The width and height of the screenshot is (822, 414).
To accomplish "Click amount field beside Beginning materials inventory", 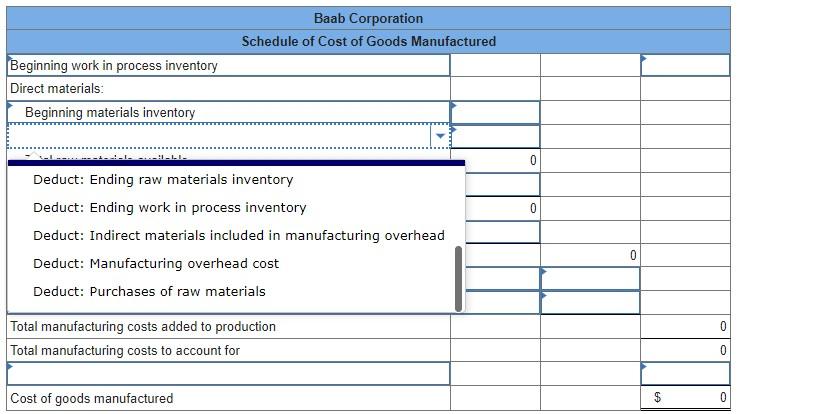I will [x=495, y=113].
